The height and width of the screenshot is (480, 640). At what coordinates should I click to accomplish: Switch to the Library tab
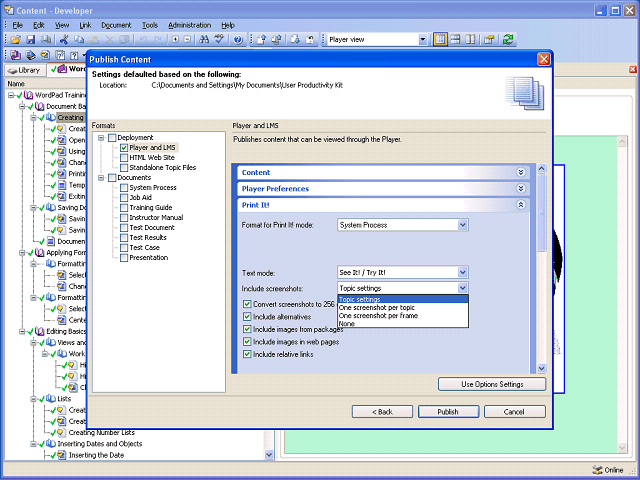click(x=25, y=70)
